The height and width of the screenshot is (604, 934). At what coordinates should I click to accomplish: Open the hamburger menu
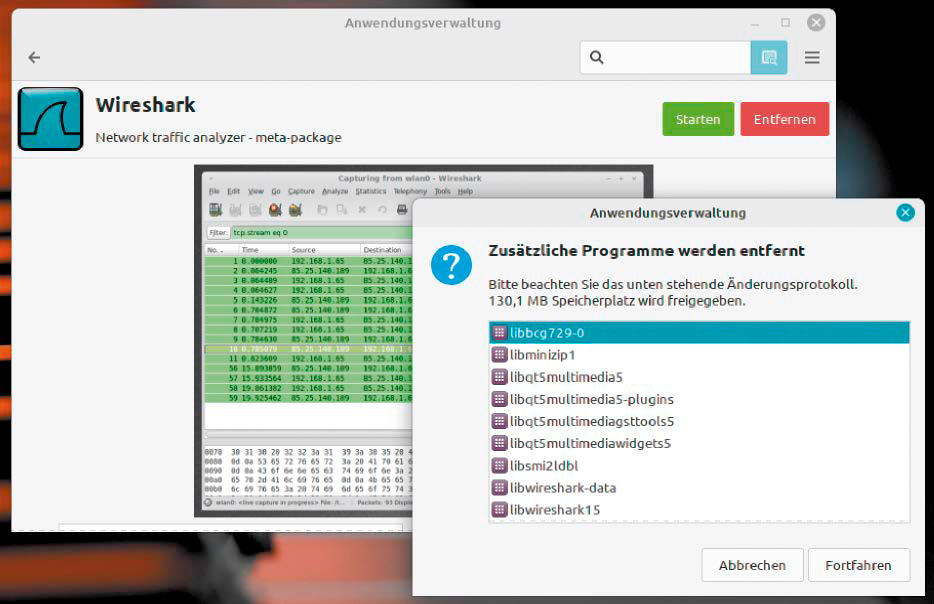coord(812,57)
